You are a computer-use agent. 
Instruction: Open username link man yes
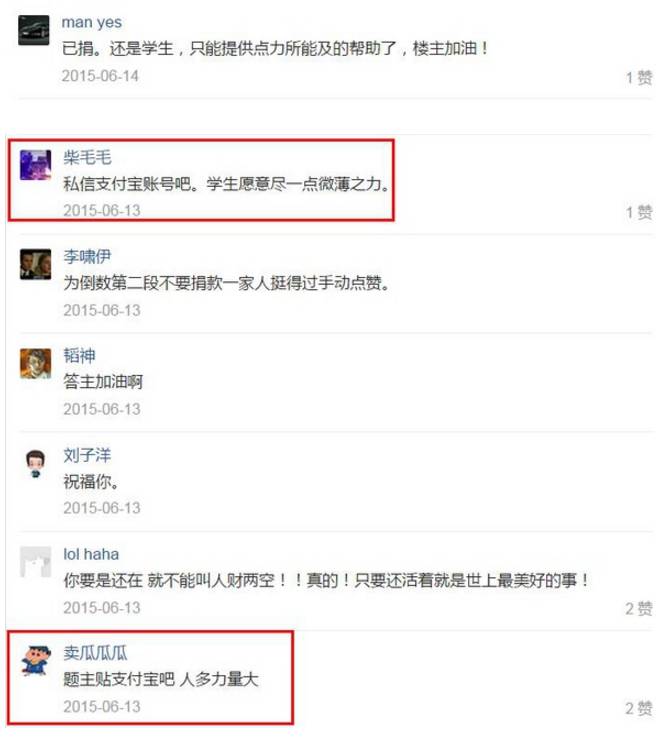[92, 23]
